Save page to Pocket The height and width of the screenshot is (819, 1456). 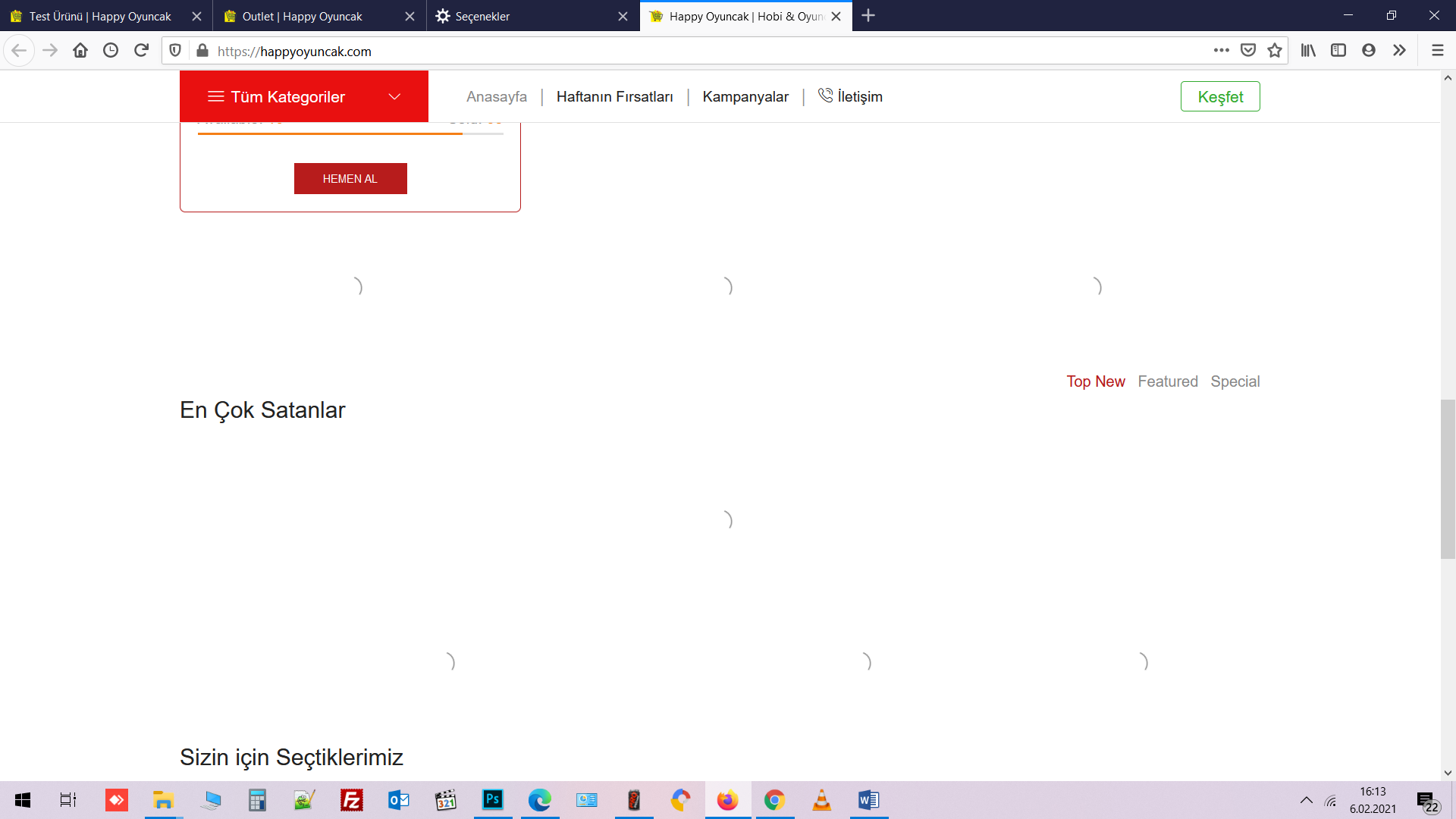(x=1247, y=51)
